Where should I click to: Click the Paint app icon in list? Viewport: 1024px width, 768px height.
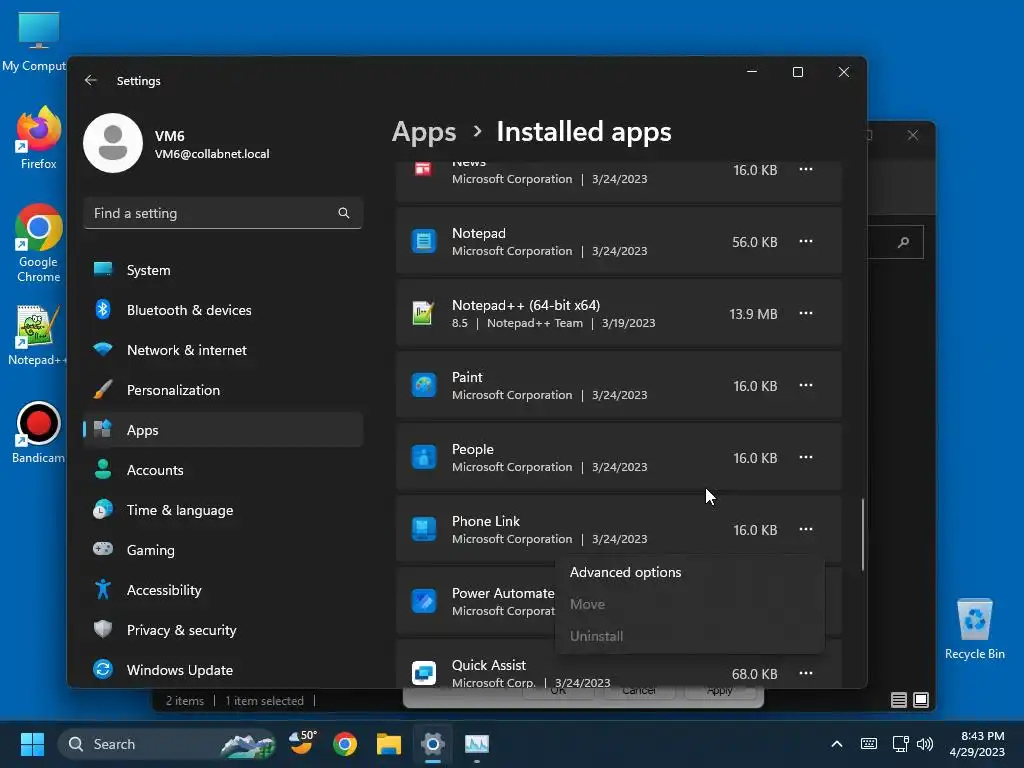[424, 385]
